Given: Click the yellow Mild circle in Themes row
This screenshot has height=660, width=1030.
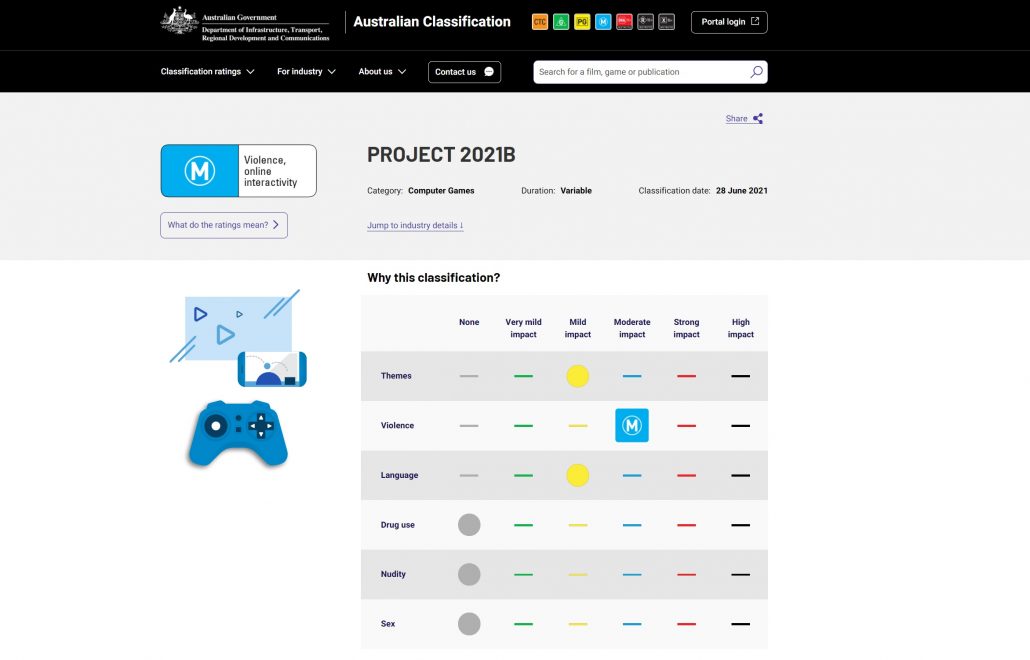Looking at the screenshot, I should point(577,376).
